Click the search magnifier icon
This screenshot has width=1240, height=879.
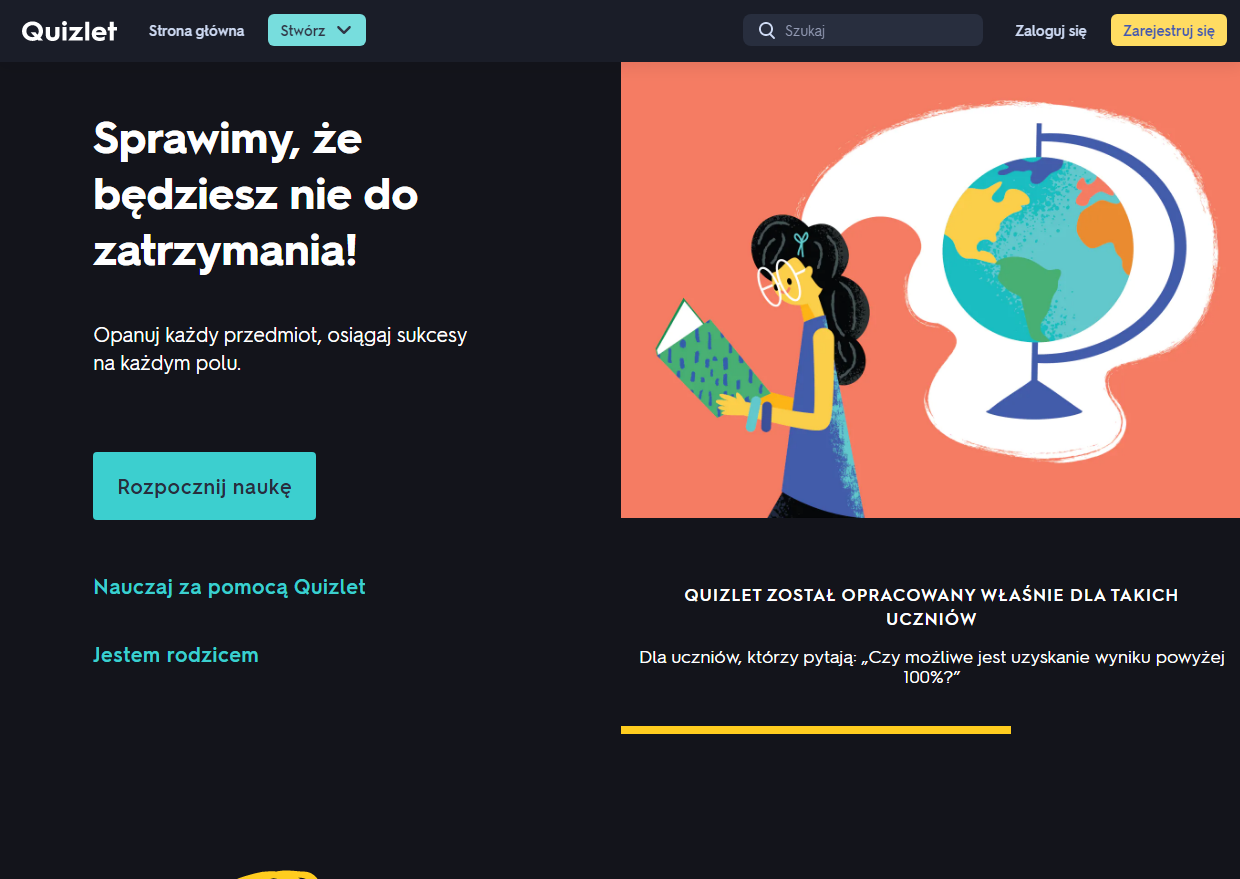(767, 31)
